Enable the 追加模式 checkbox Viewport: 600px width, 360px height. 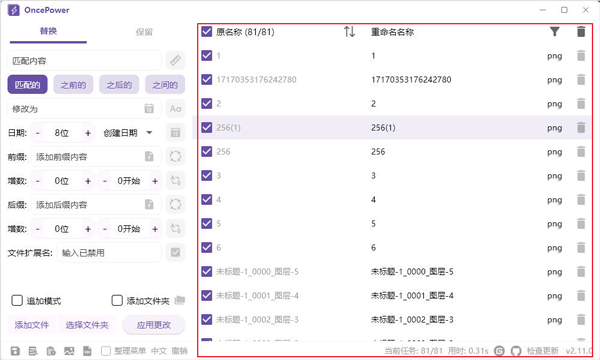coord(17,300)
